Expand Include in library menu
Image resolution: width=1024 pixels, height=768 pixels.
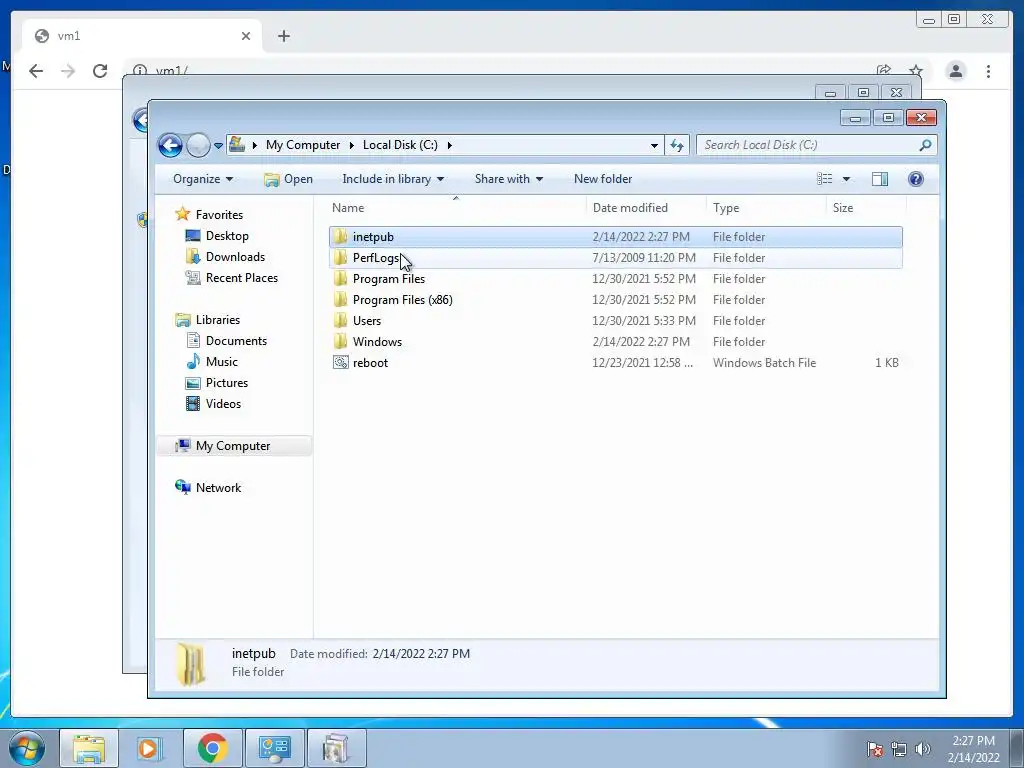(392, 179)
